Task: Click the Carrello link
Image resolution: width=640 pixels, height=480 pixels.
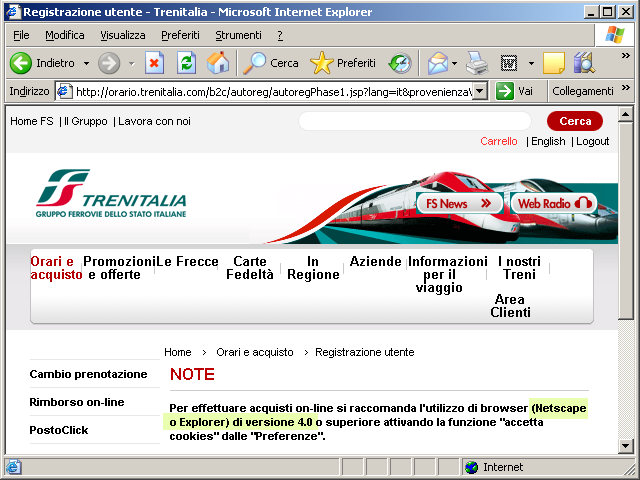Action: click(499, 142)
